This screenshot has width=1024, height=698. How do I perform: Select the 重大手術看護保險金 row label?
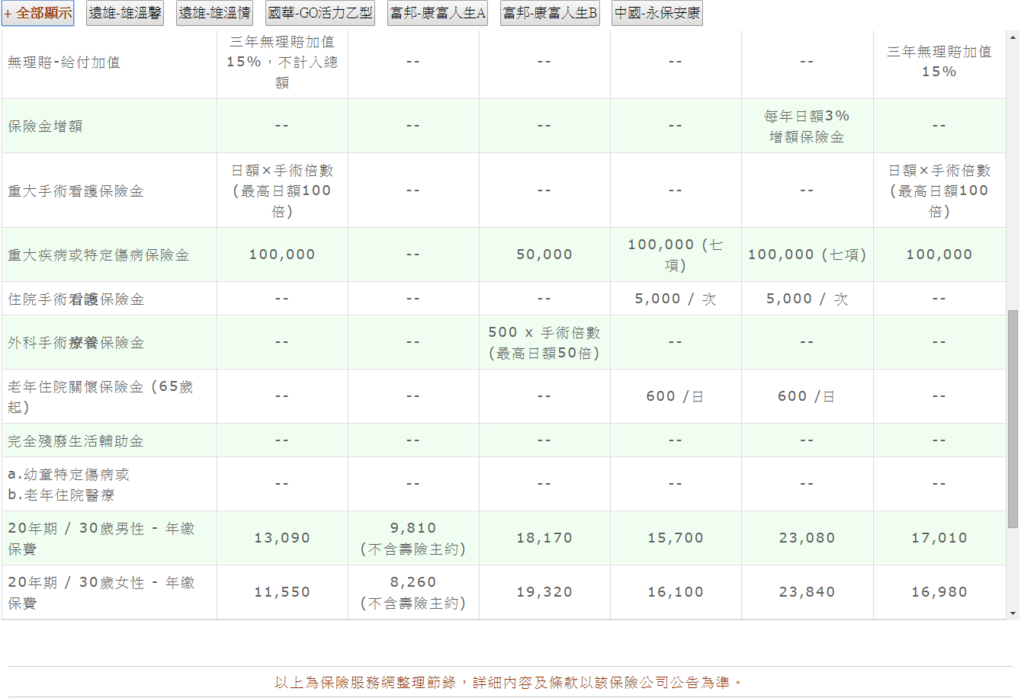pyautogui.click(x=75, y=191)
